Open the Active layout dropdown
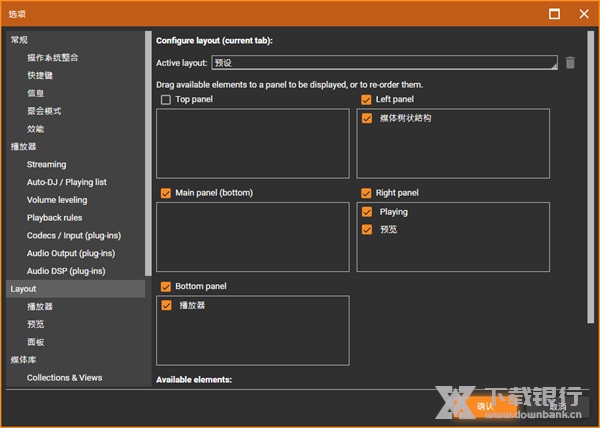Viewport: 600px width, 428px height. click(384, 62)
